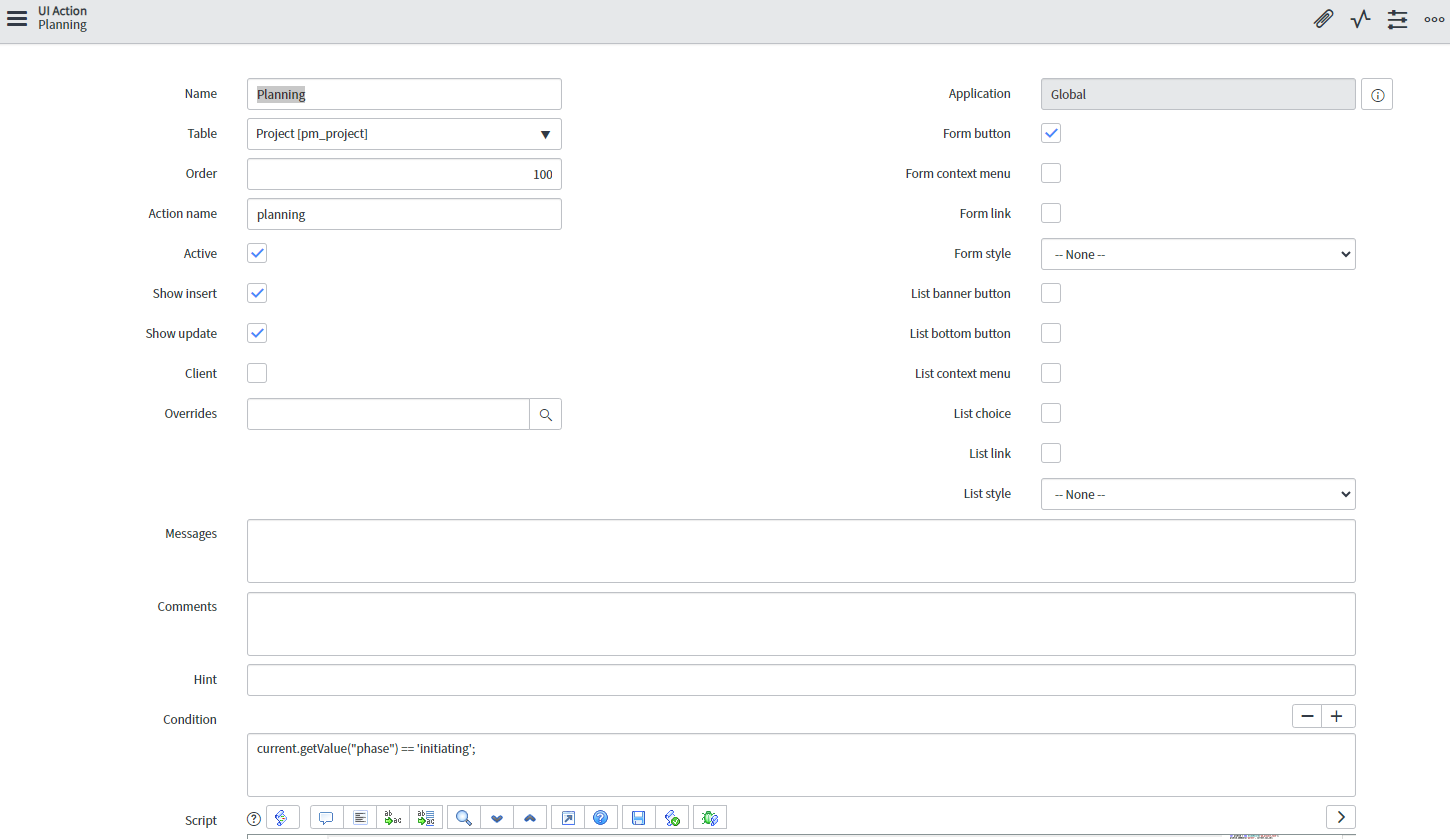Click the Condition field minus button
This screenshot has height=839, width=1450.
(1307, 716)
